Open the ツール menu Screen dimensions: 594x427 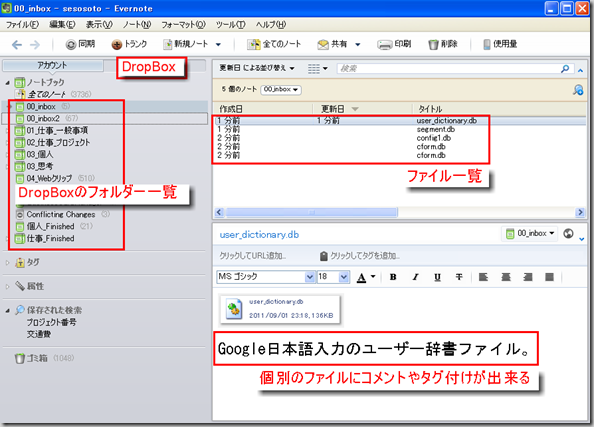pyautogui.click(x=230, y=25)
